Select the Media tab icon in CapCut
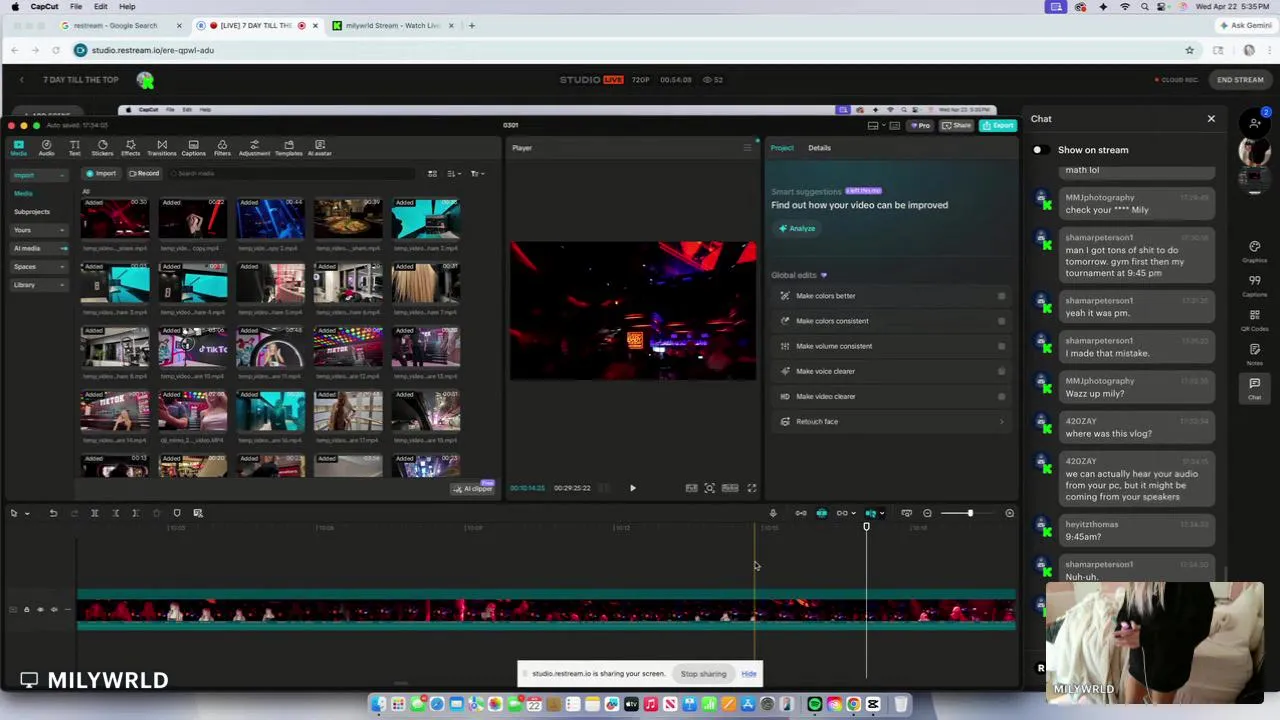Image resolution: width=1280 pixels, height=720 pixels. [x=18, y=148]
